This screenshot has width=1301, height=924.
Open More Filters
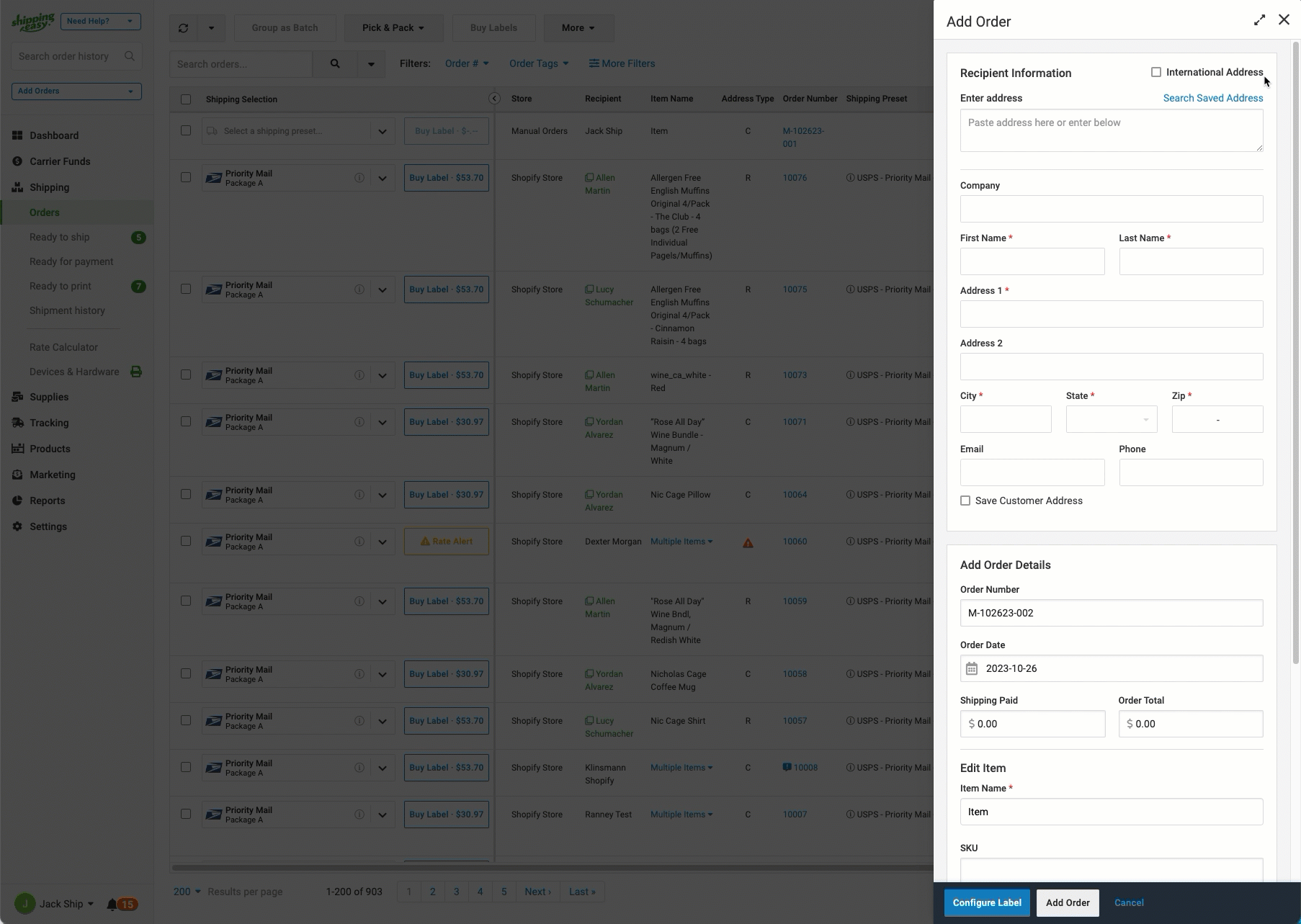click(622, 63)
